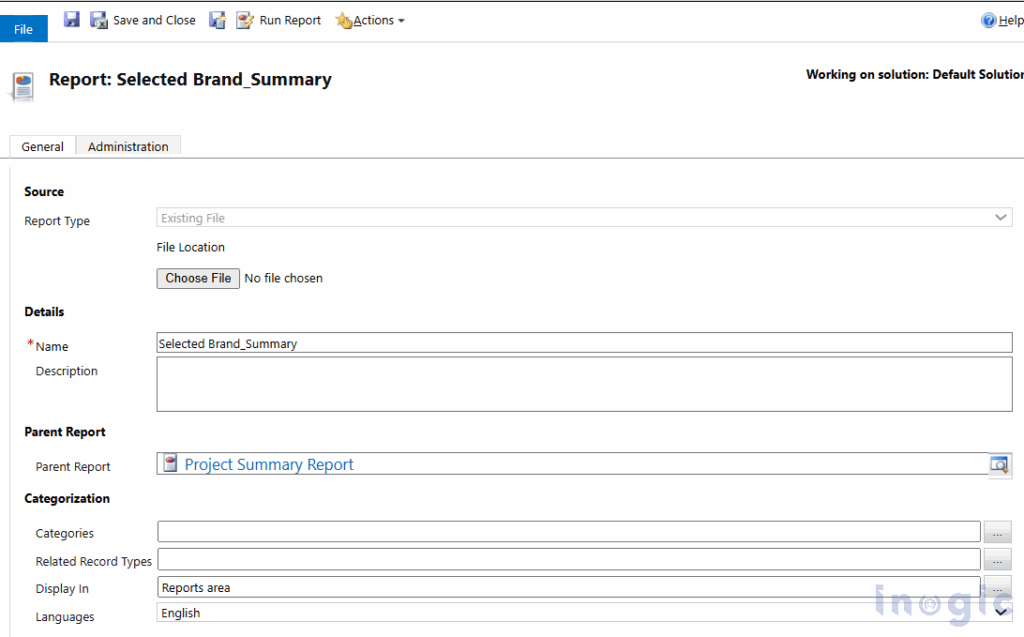Open Display In ellipsis selector
This screenshot has width=1024, height=637.
point(997,587)
